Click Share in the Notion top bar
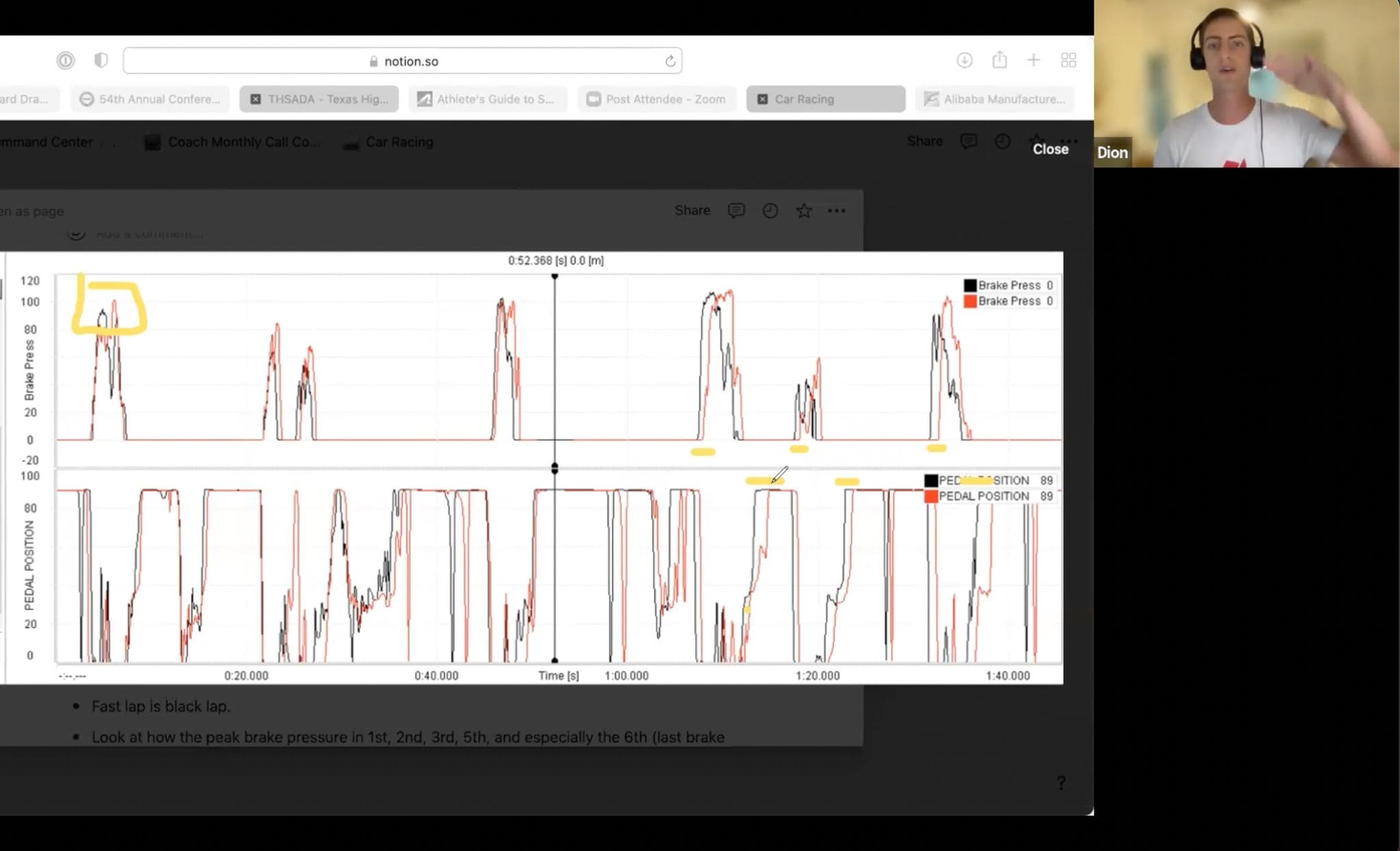The width and height of the screenshot is (1400, 851). [924, 141]
